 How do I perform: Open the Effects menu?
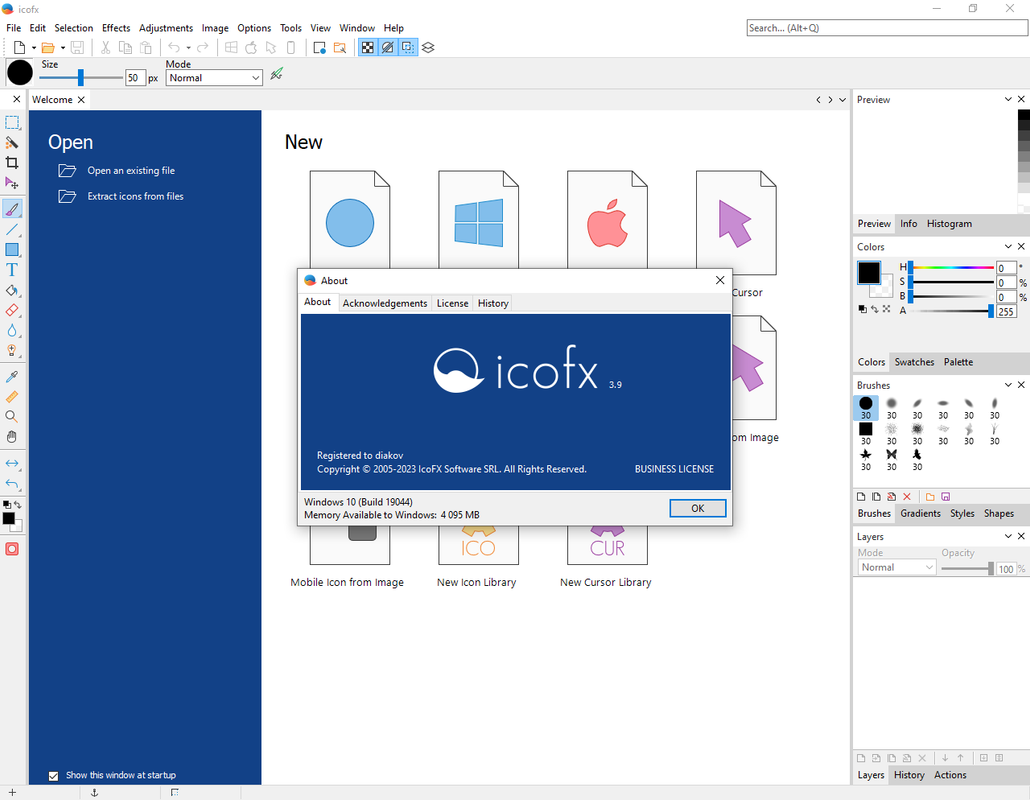click(x=116, y=28)
